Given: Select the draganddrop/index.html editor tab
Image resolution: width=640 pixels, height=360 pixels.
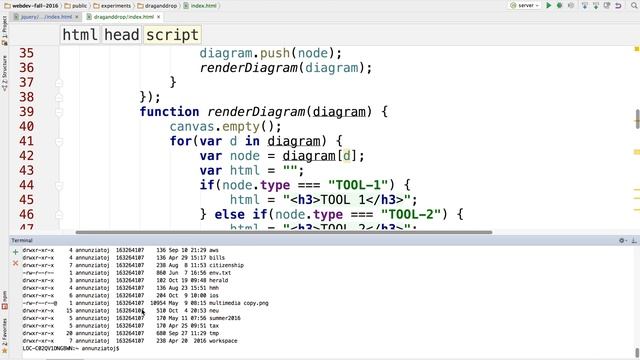Looking at the screenshot, I should point(123,17).
